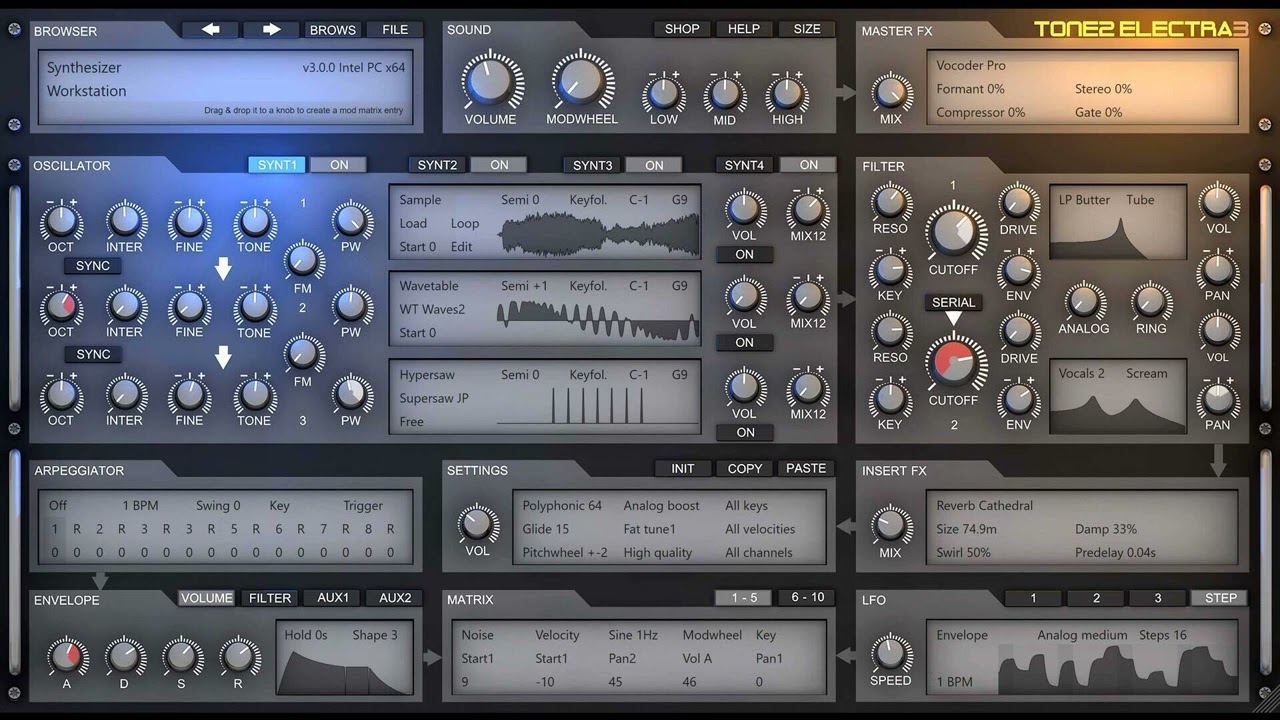Click the matrix Noise source entry
The image size is (1280, 720).
[x=477, y=635]
